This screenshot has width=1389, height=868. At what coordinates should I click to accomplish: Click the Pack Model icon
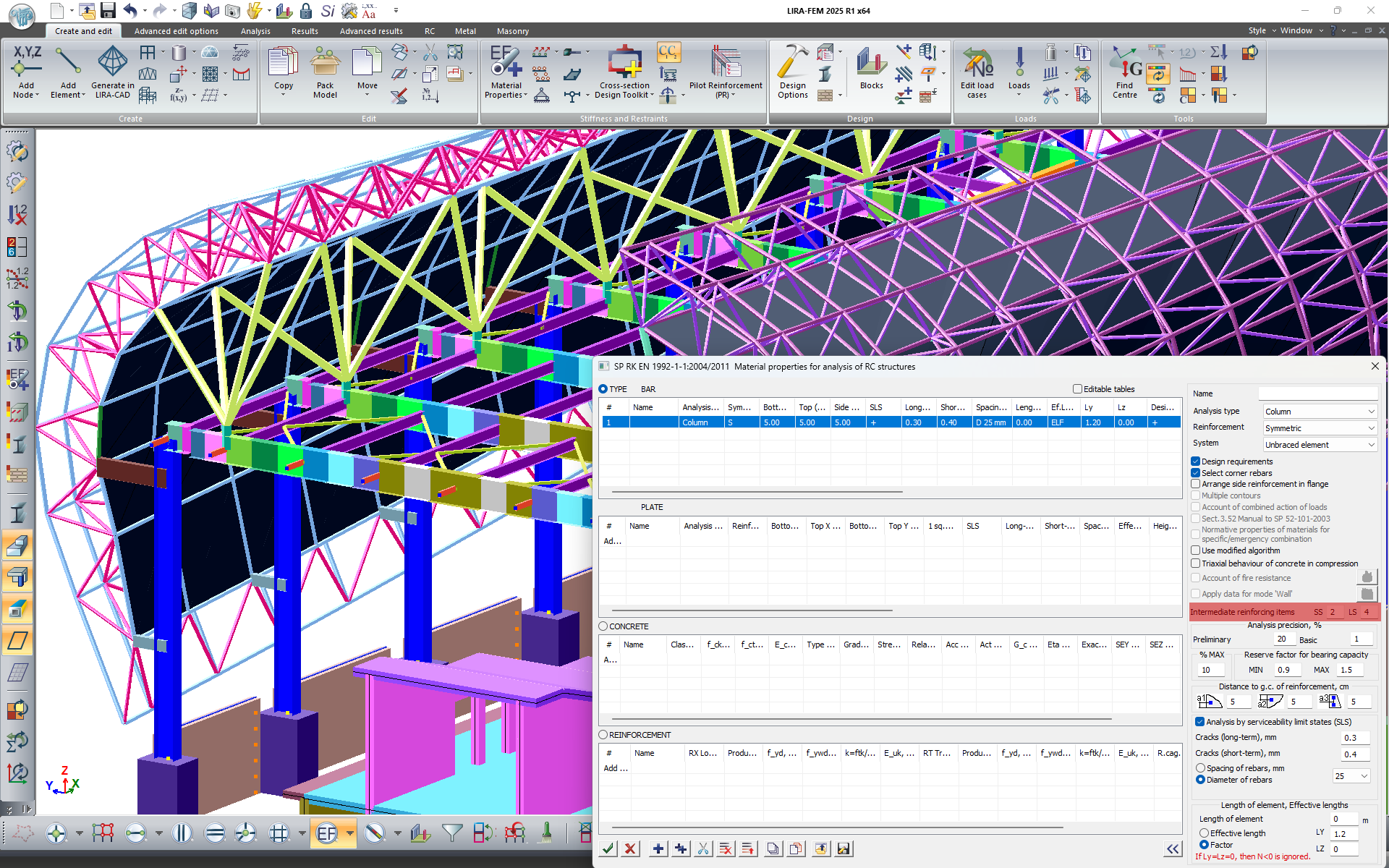coord(325,64)
